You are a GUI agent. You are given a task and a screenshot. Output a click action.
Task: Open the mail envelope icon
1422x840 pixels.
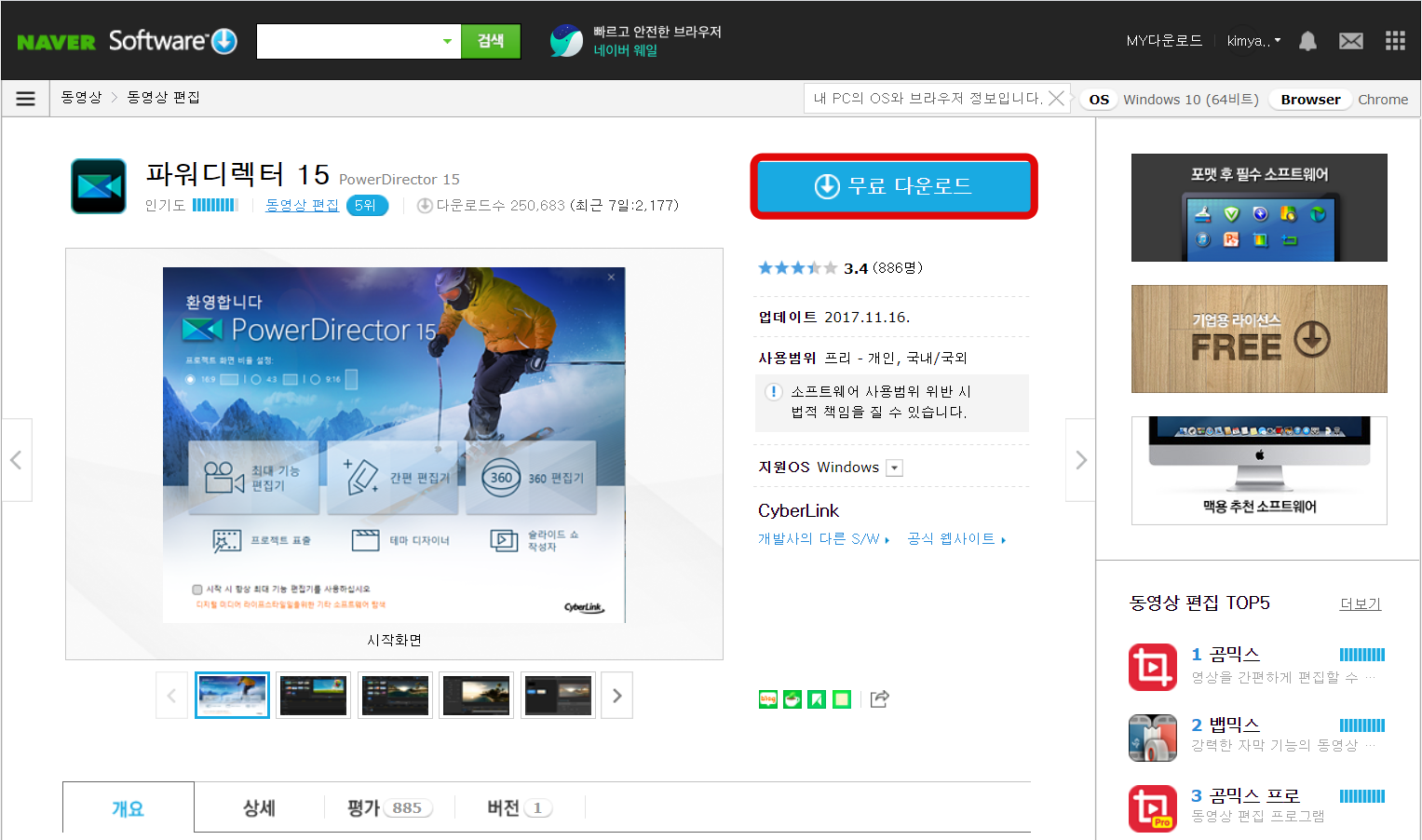coord(1351,41)
